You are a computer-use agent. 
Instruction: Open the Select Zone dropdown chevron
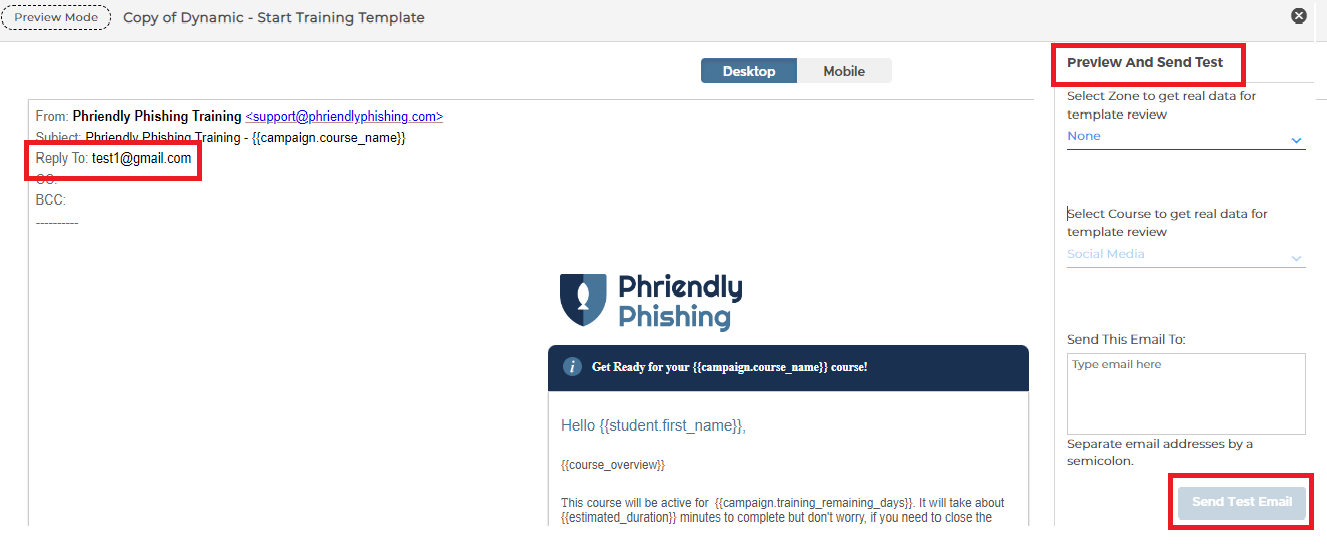point(1297,141)
